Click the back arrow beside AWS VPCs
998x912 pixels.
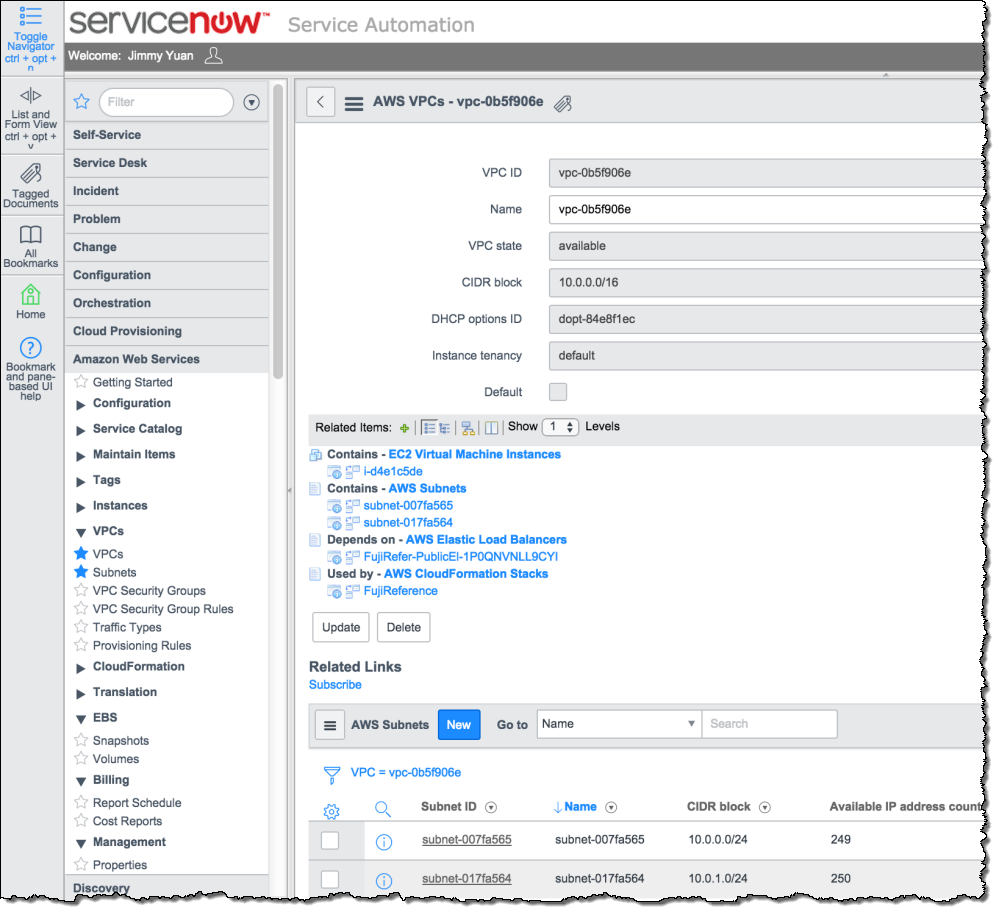[320, 102]
